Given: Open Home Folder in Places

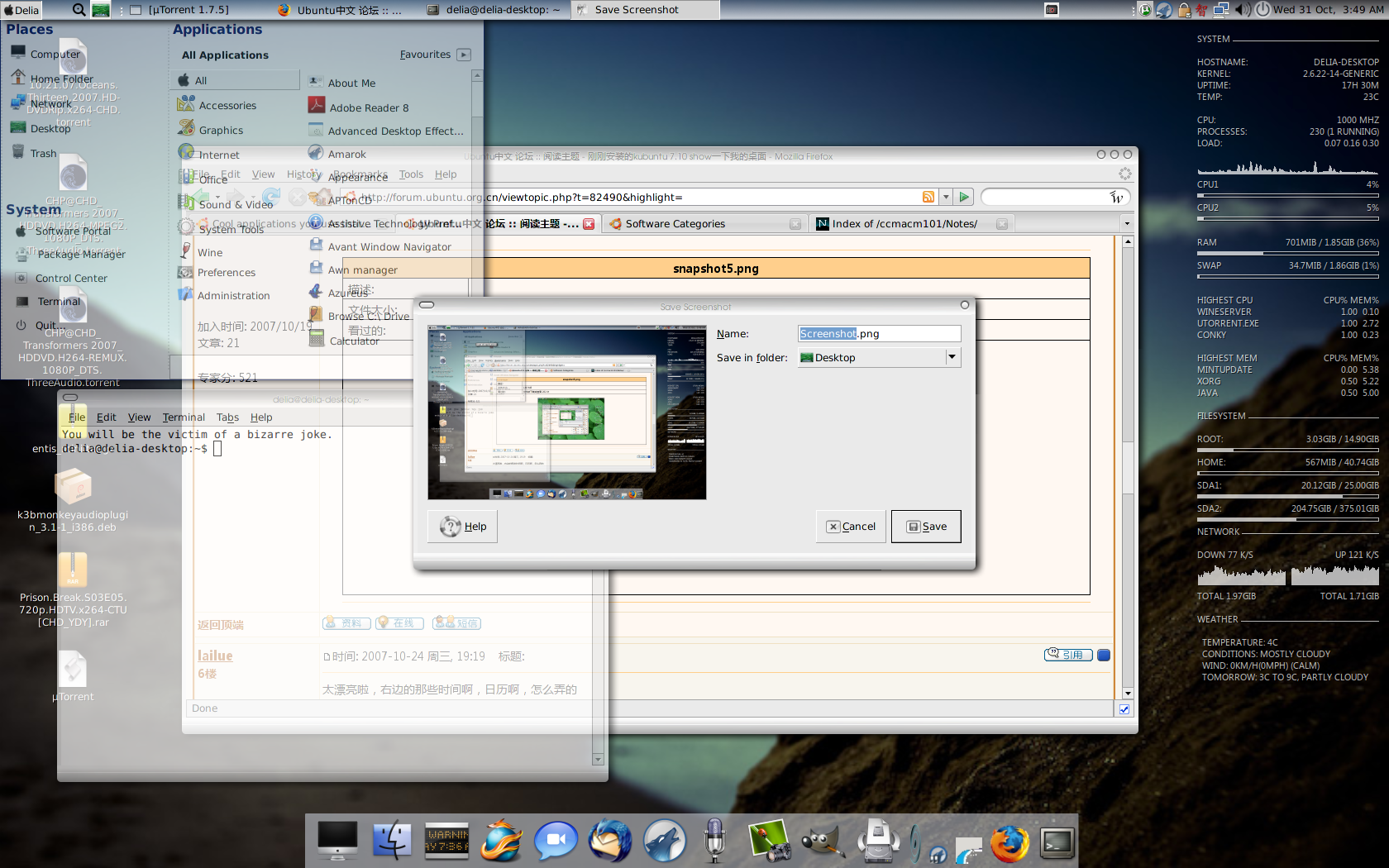Looking at the screenshot, I should click(x=53, y=79).
